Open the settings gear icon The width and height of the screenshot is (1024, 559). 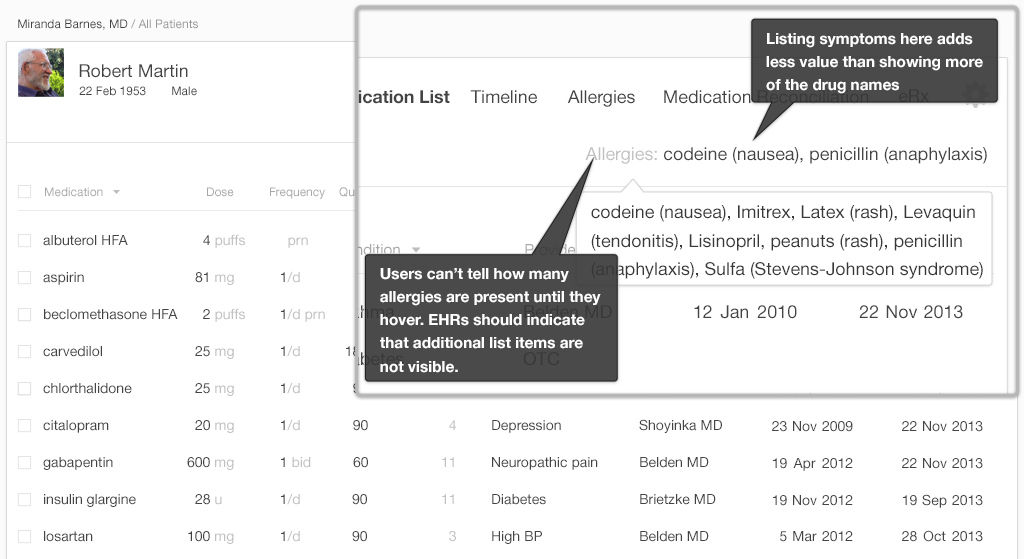tap(974, 96)
